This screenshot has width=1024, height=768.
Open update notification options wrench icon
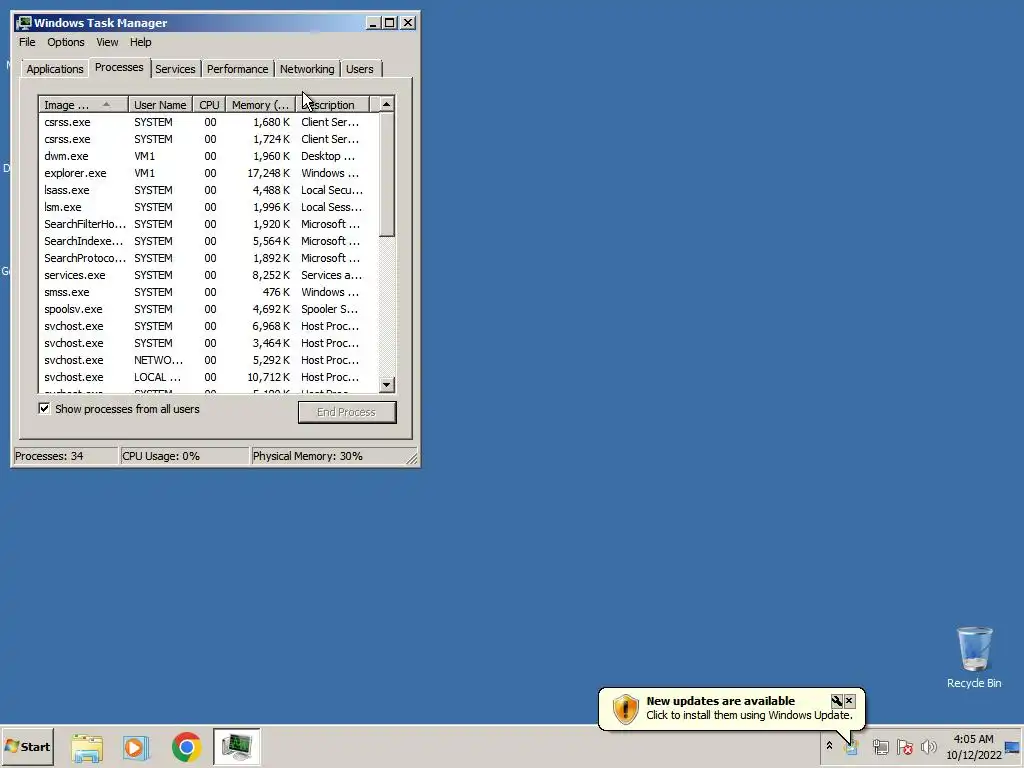tap(836, 701)
